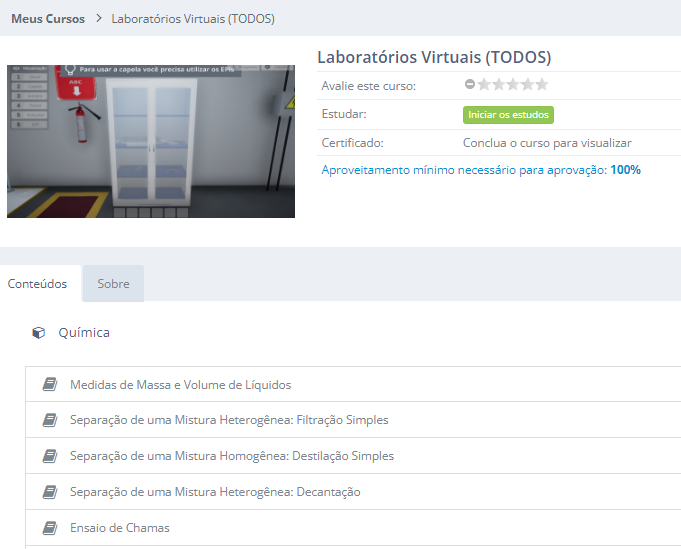This screenshot has width=681, height=549.
Task: Click book icon beside Filtração Simples lesson
Action: [x=50, y=420]
